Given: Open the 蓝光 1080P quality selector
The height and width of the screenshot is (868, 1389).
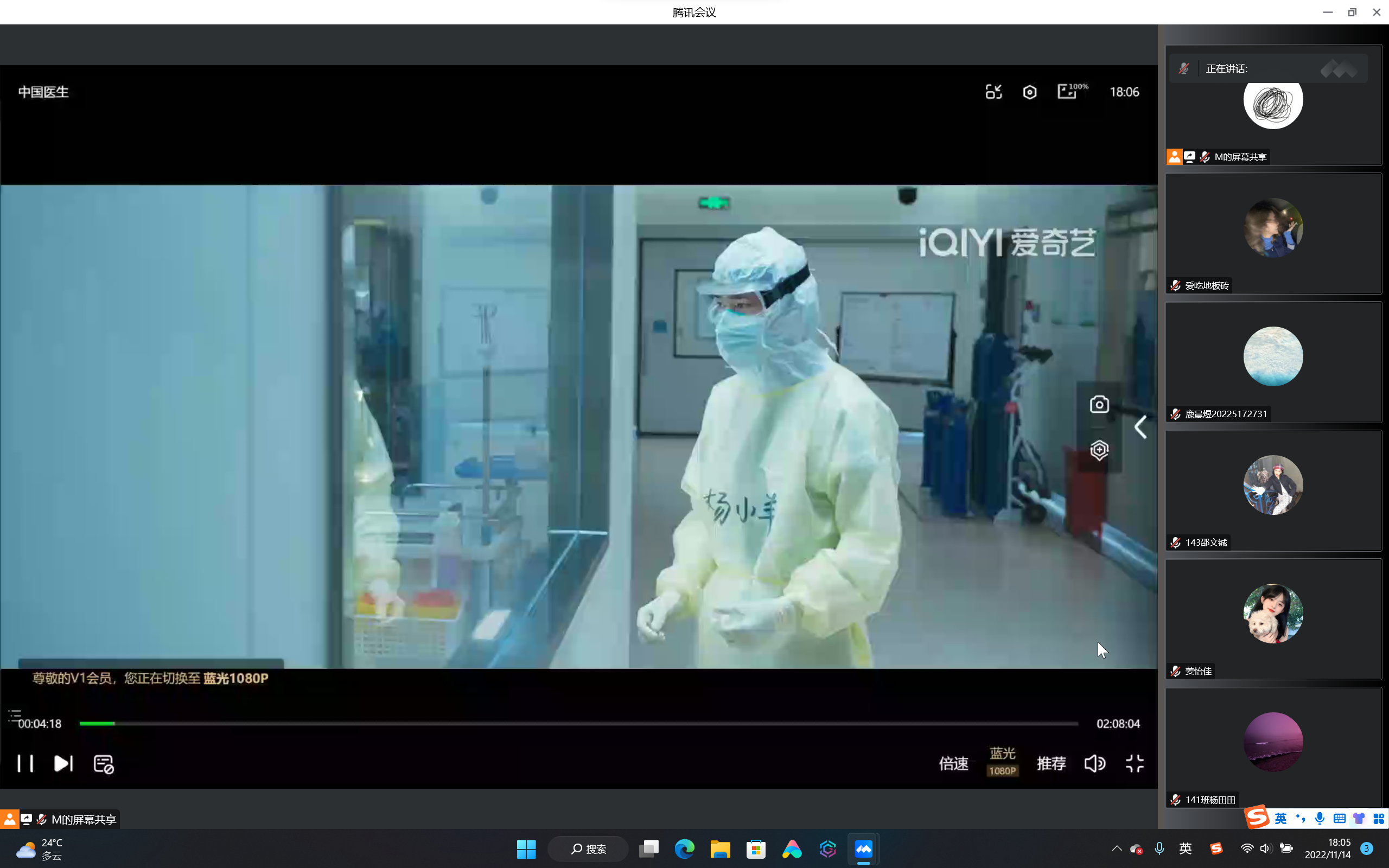Looking at the screenshot, I should click(1002, 761).
